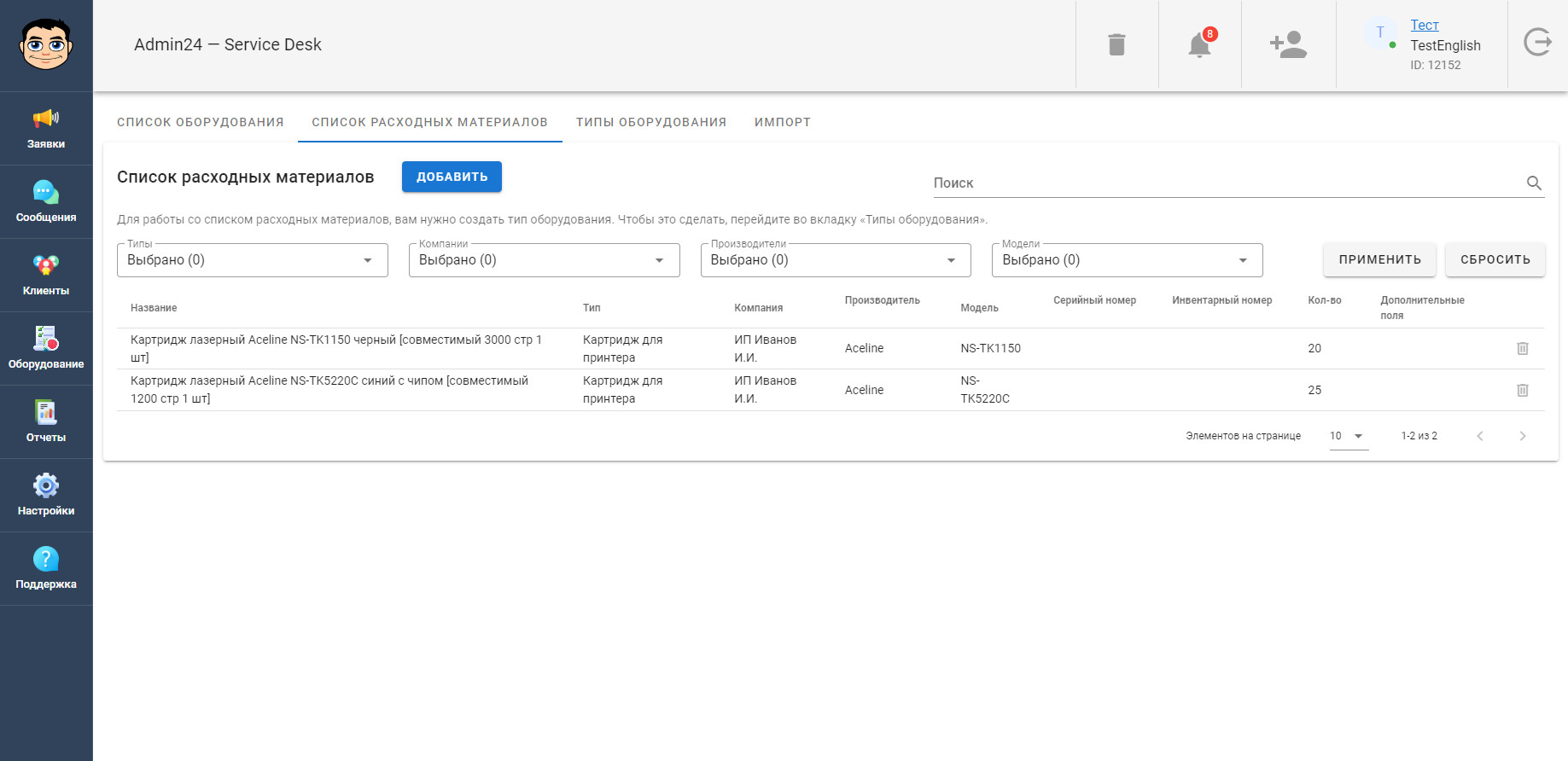1568x761 pixels.
Task: Expand the Производители filter dropdown
Action: pyautogui.click(x=835, y=260)
